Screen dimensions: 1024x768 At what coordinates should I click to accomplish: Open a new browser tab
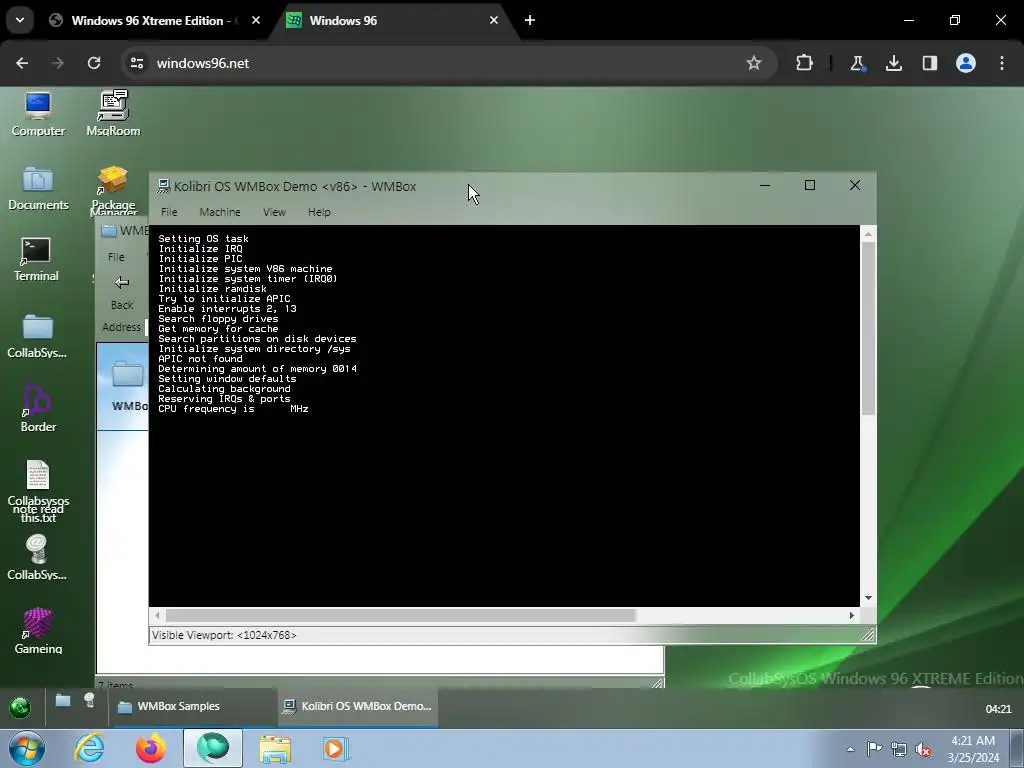(530, 20)
